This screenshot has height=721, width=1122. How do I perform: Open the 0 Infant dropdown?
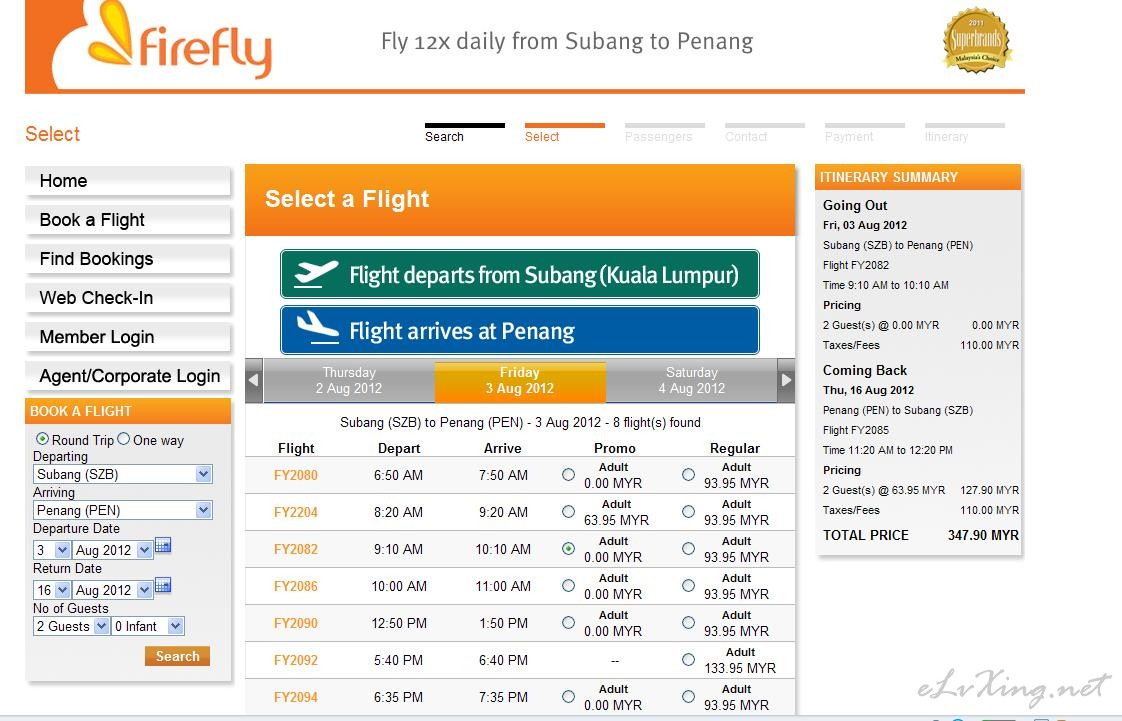148,626
